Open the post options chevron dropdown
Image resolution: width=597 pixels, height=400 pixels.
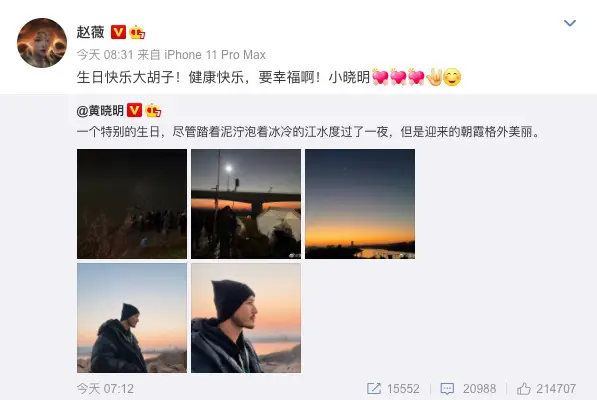570,23
